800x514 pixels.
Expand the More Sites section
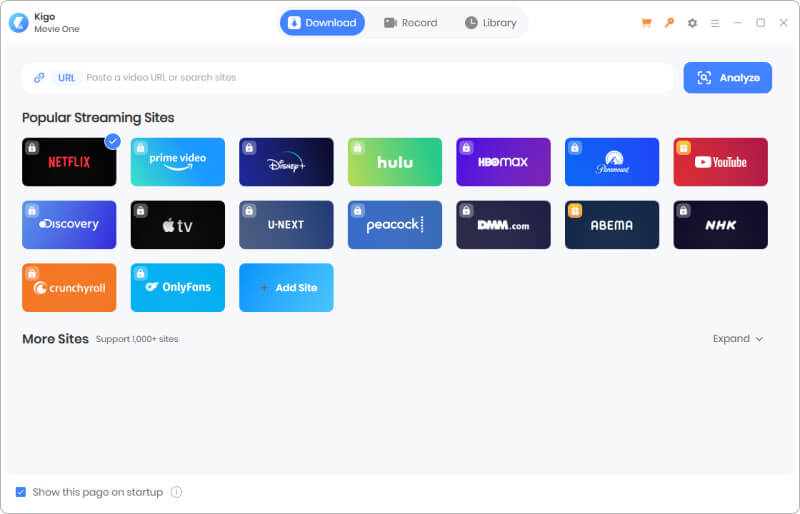(x=738, y=339)
